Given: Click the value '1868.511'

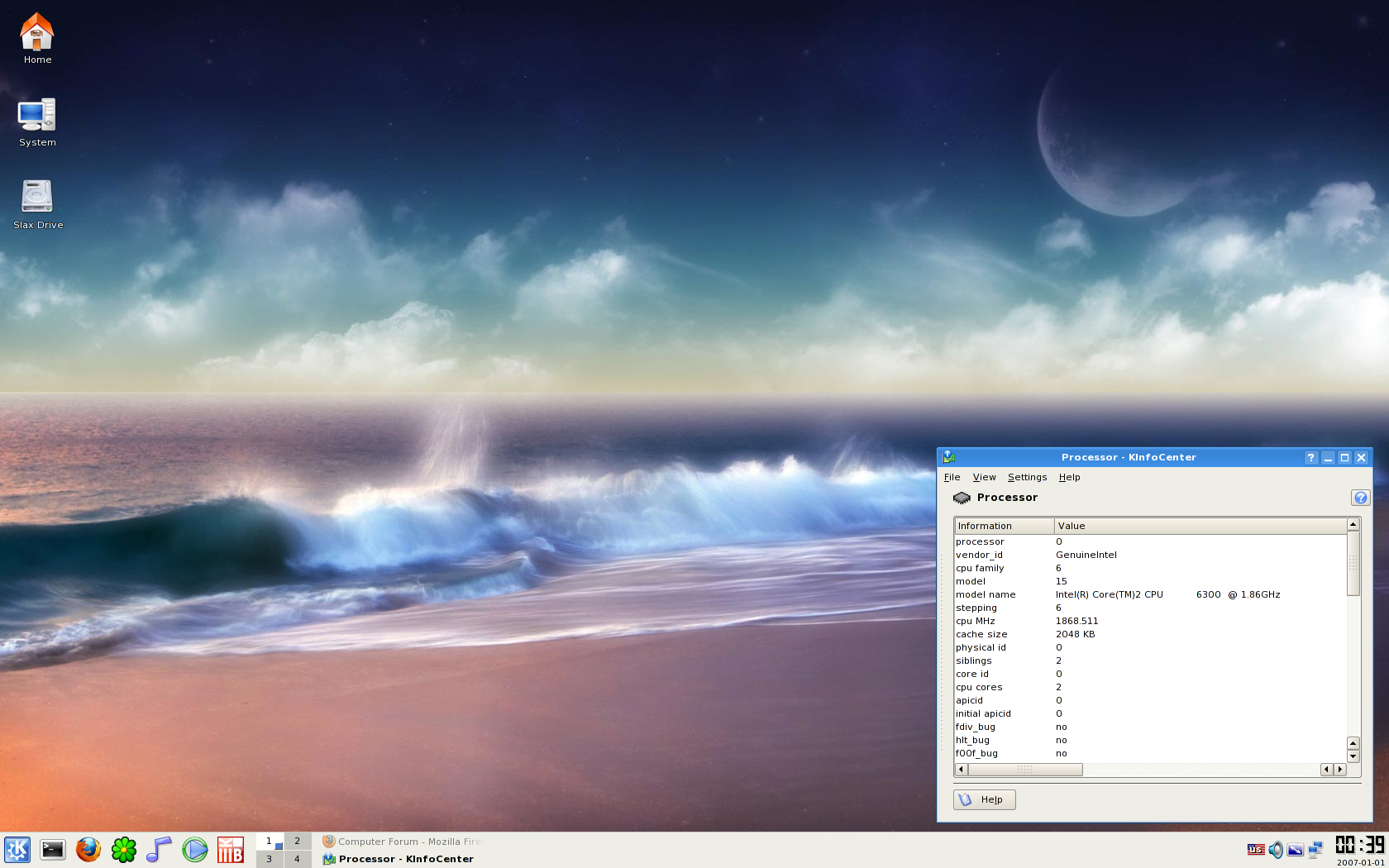Looking at the screenshot, I should click(x=1076, y=621).
